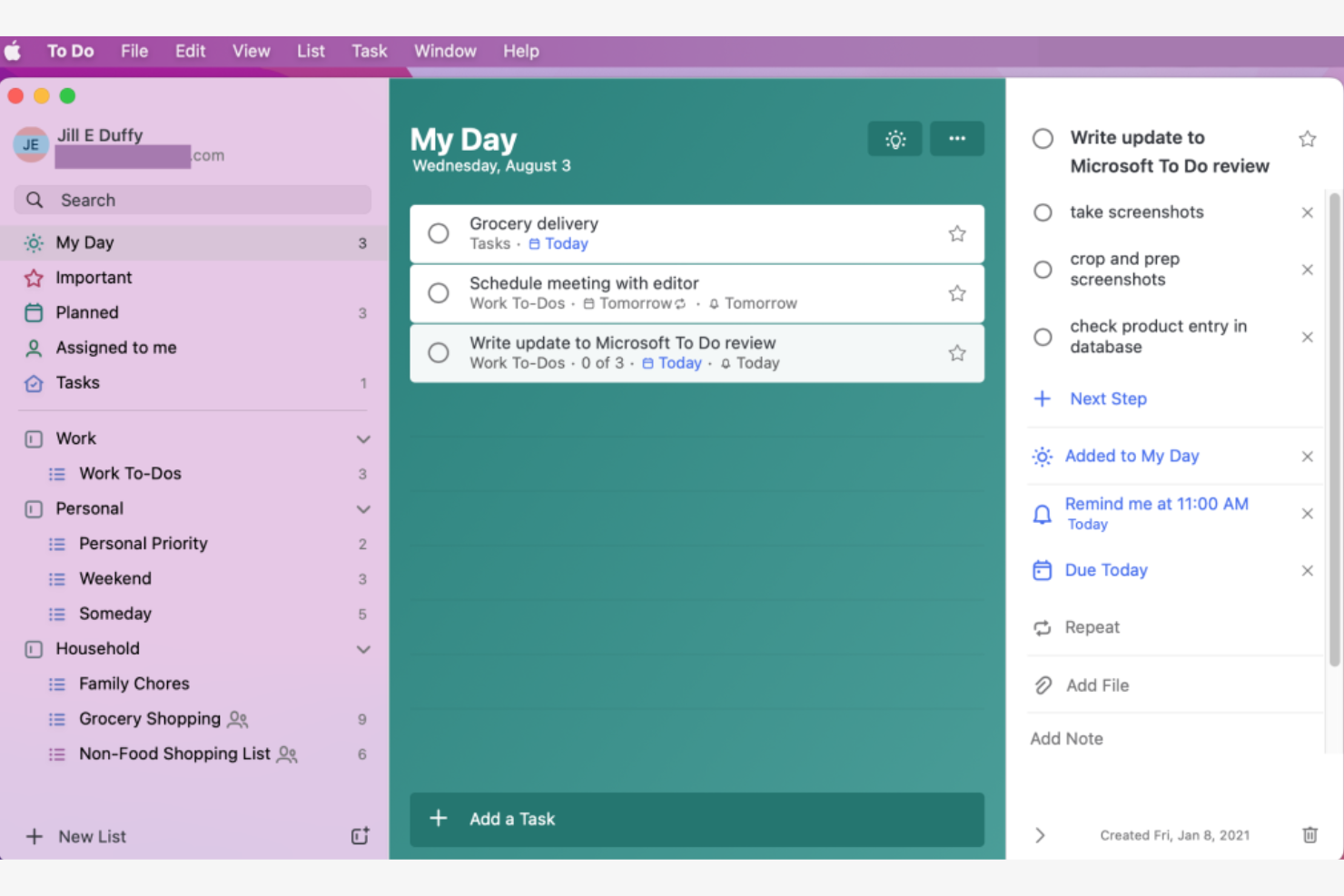This screenshot has height=896, width=1344.
Task: Click the plus icon beside Next Step
Action: coord(1043,399)
